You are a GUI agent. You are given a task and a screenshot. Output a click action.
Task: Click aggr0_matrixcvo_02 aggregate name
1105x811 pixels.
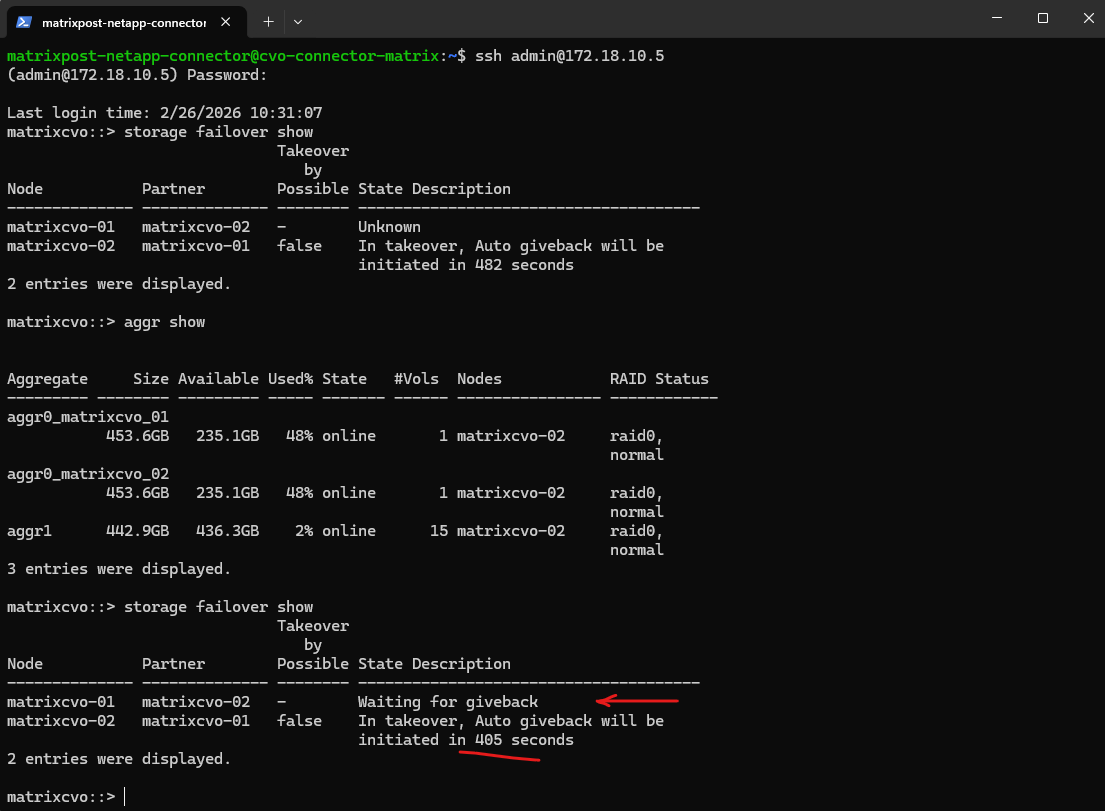tap(88, 474)
